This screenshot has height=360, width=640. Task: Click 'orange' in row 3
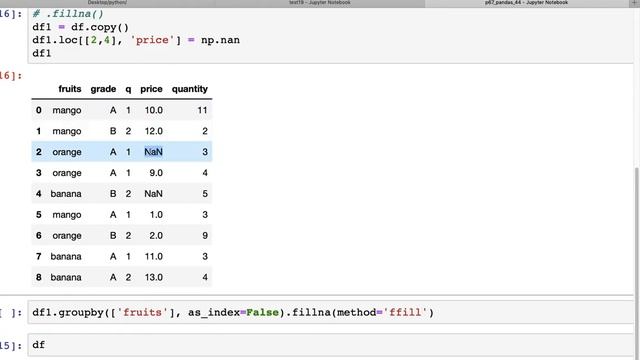coord(67,173)
